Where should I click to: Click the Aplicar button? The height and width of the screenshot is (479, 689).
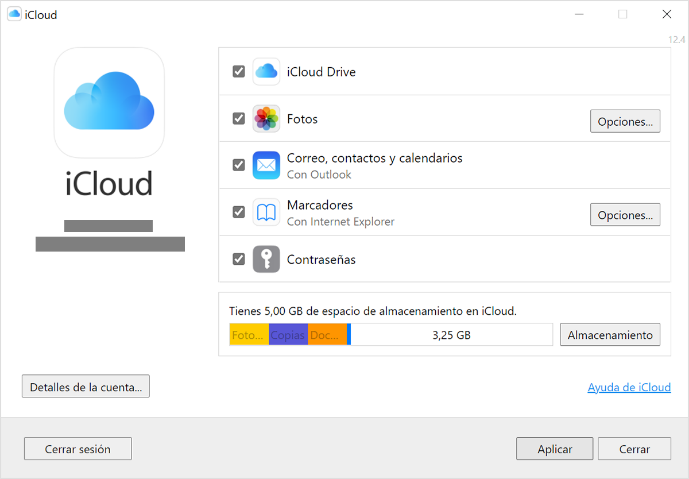tap(555, 449)
